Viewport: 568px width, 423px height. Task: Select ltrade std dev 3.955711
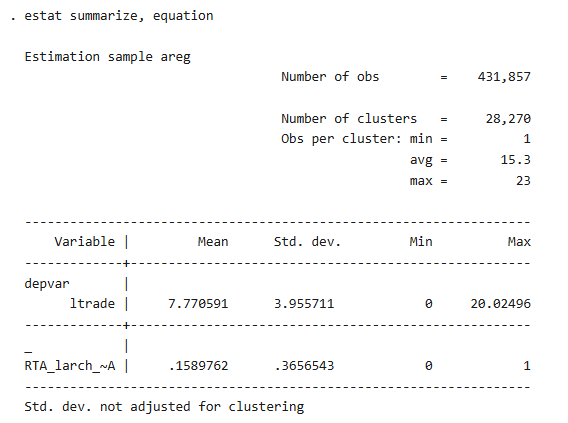pyautogui.click(x=304, y=303)
